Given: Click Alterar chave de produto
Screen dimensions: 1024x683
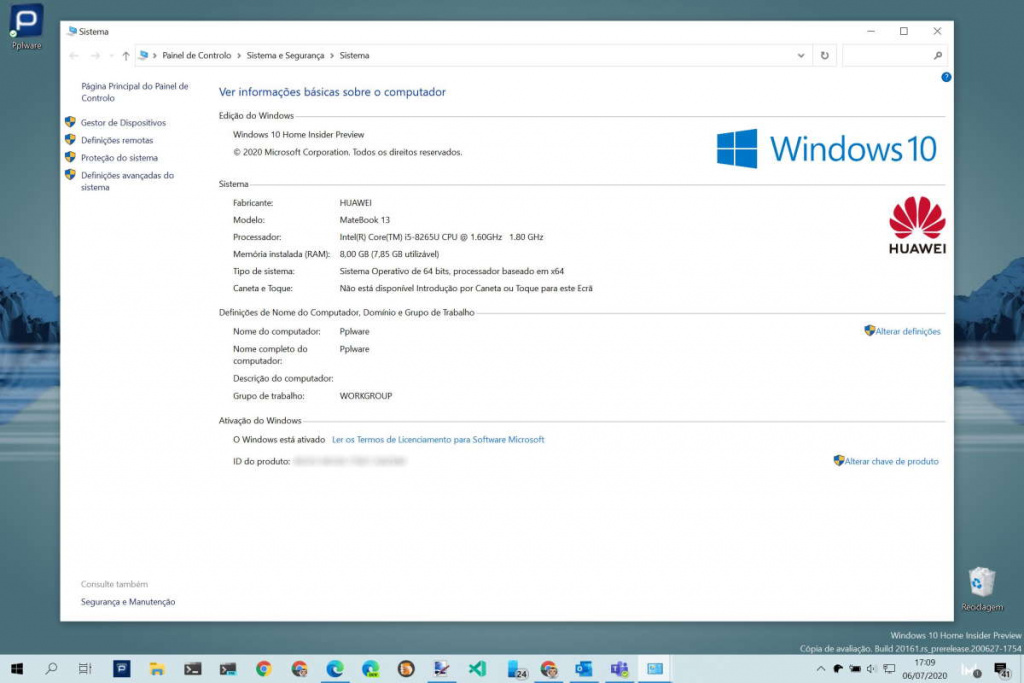Looking at the screenshot, I should click(891, 461).
